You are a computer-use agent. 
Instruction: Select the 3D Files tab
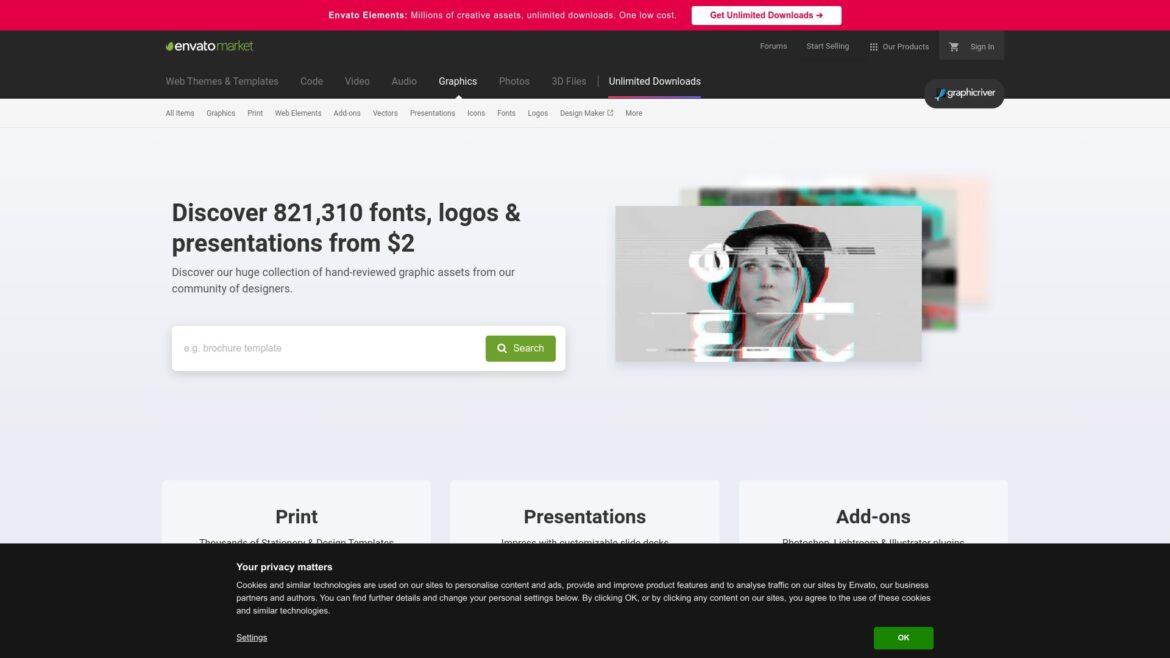coord(568,81)
